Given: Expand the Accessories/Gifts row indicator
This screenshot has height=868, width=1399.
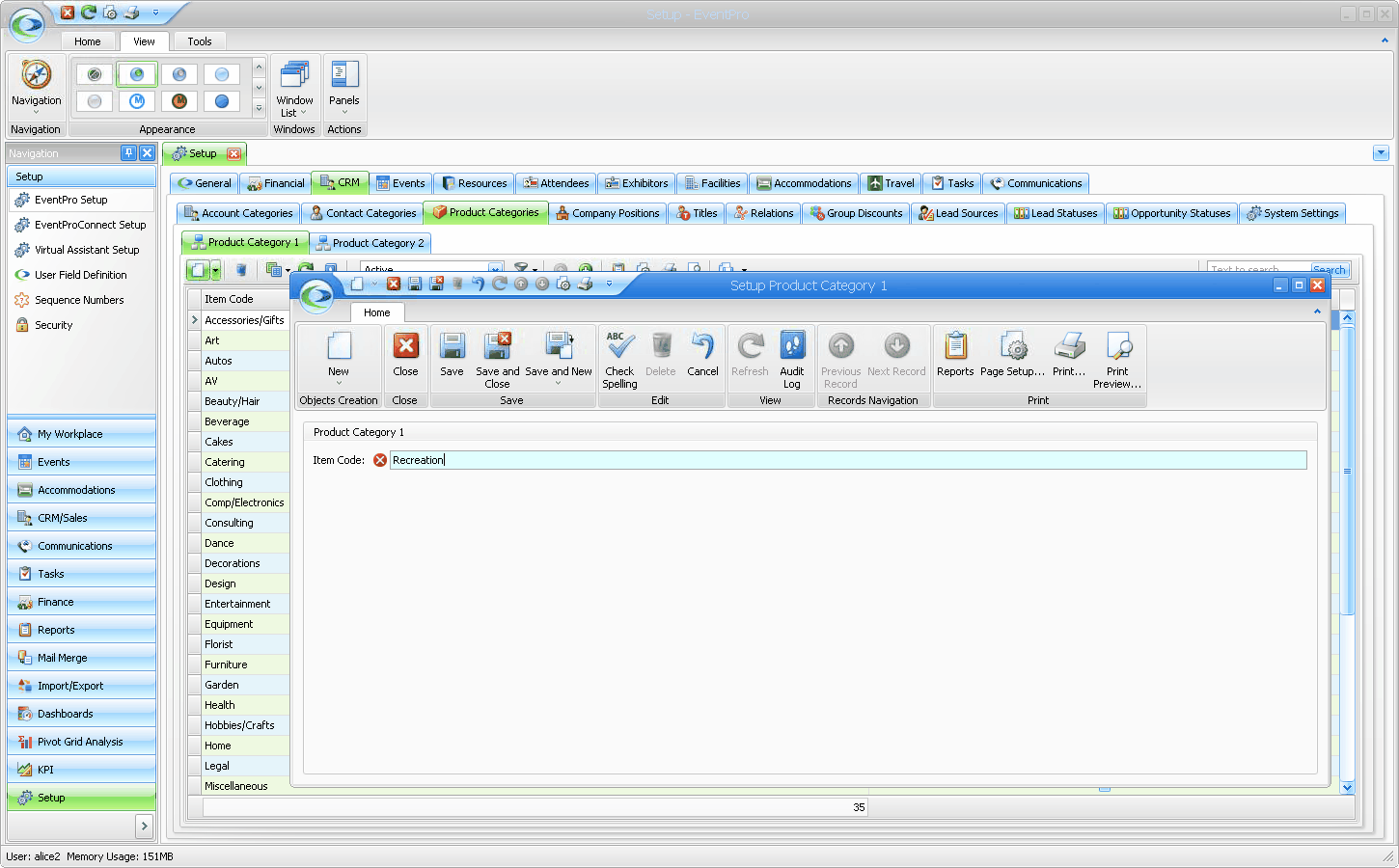Looking at the screenshot, I should [x=195, y=319].
